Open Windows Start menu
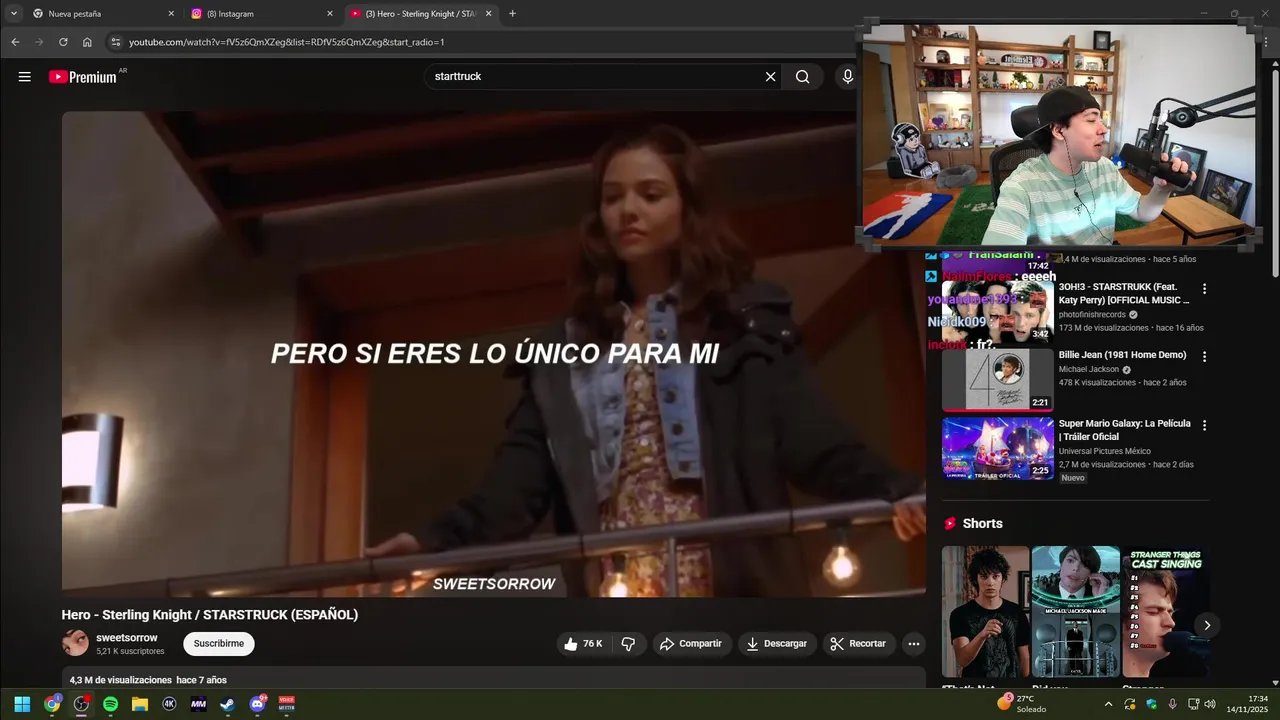 coord(22,704)
